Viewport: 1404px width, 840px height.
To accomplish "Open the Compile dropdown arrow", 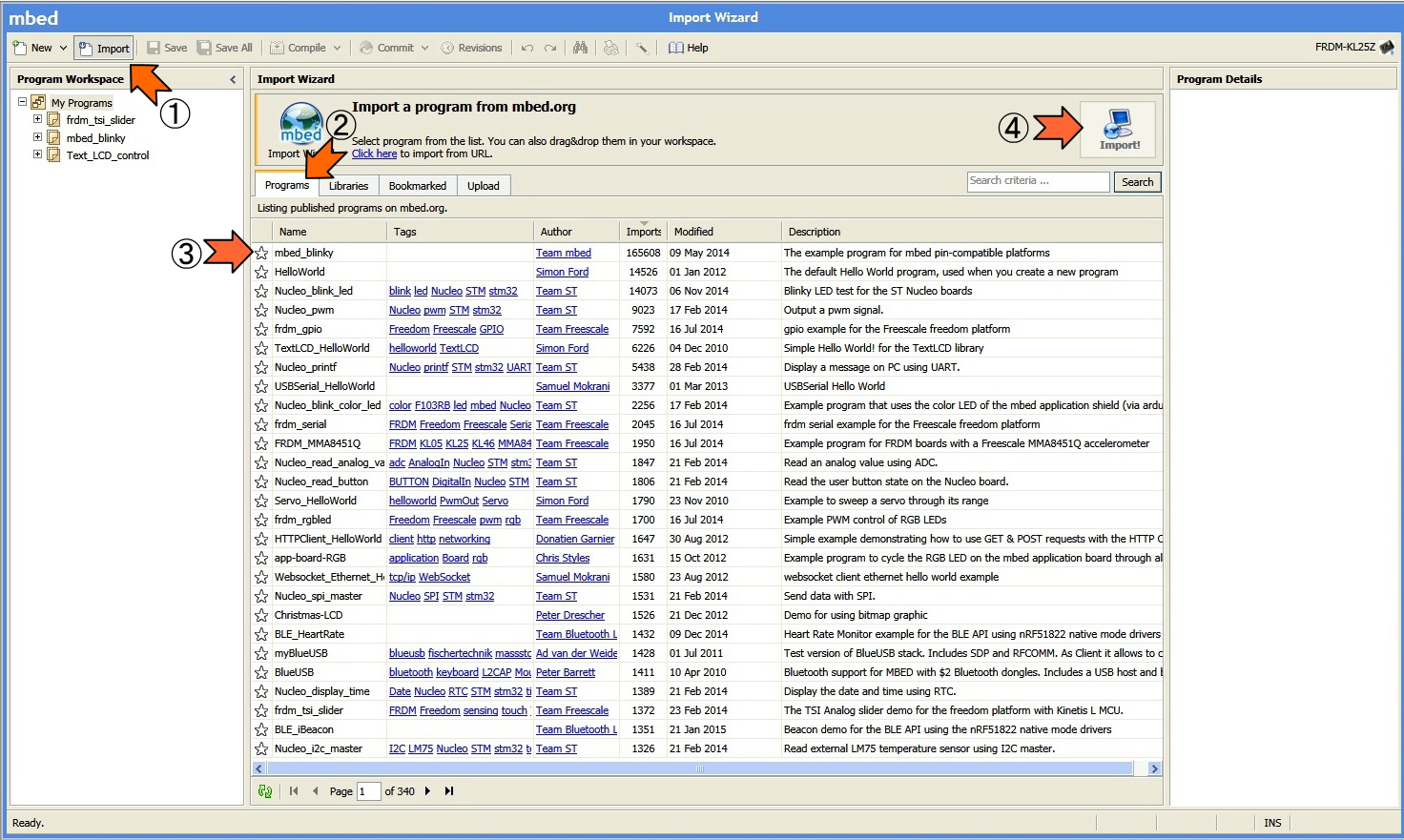I will [x=337, y=48].
